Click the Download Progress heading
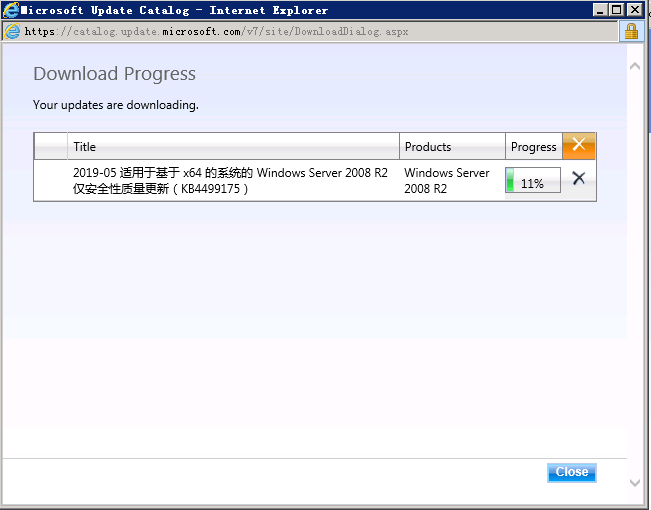Screen dimensions: 651x510 (x=114, y=74)
